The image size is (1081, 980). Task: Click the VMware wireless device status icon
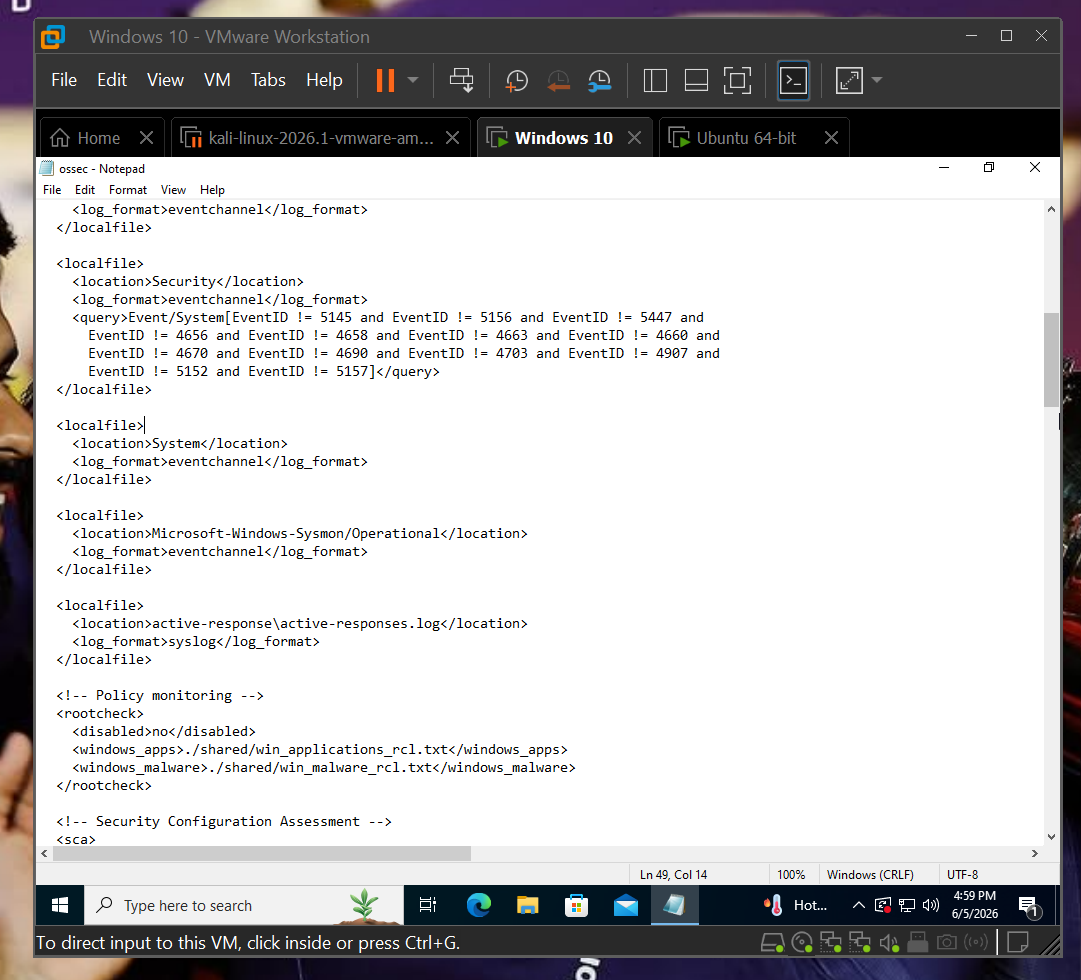tap(976, 942)
